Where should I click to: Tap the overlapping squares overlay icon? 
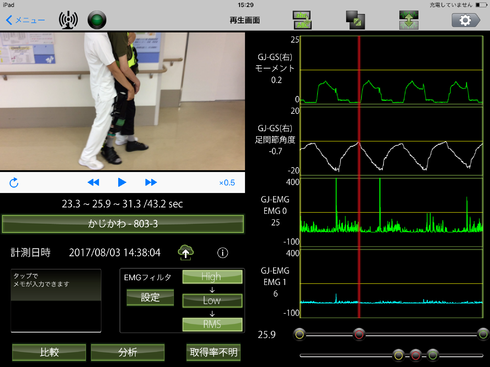click(x=355, y=20)
